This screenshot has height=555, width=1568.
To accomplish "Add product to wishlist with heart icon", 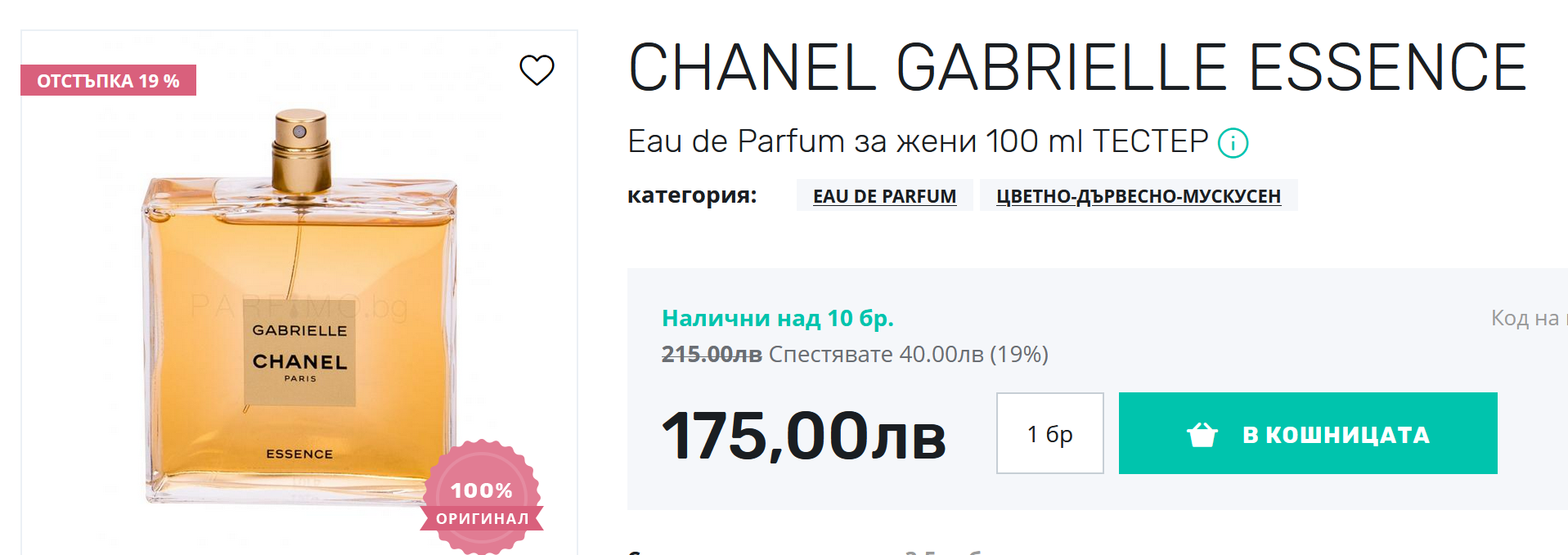I will 537,70.
